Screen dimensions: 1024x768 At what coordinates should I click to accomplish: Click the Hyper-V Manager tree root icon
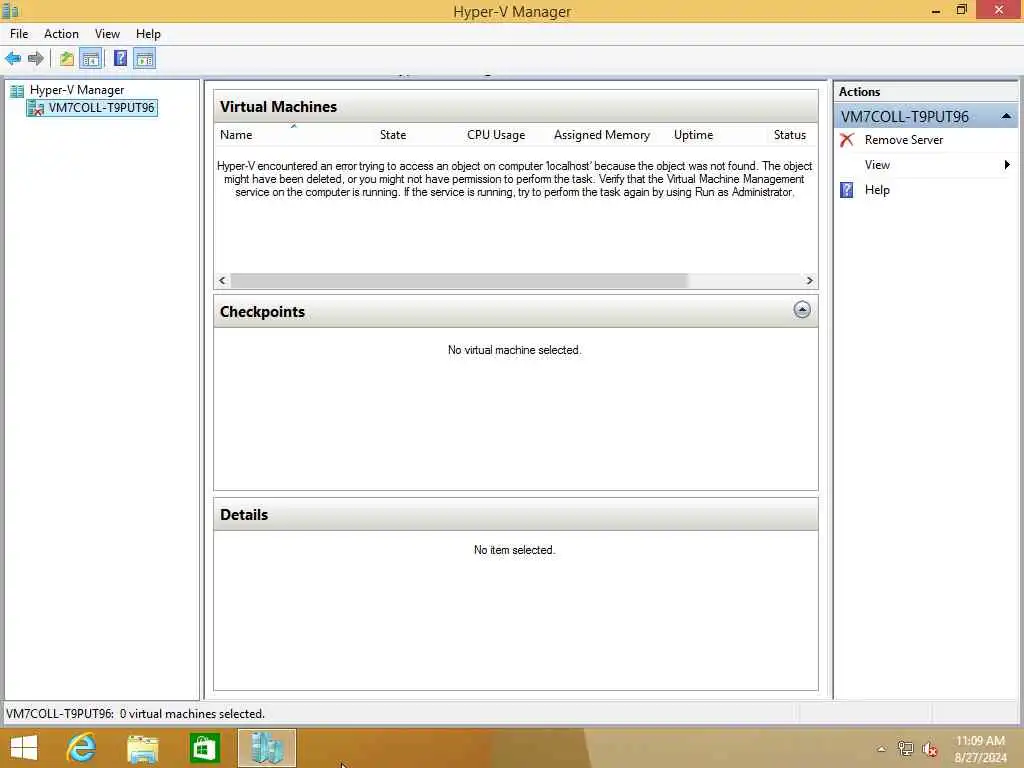[x=17, y=90]
